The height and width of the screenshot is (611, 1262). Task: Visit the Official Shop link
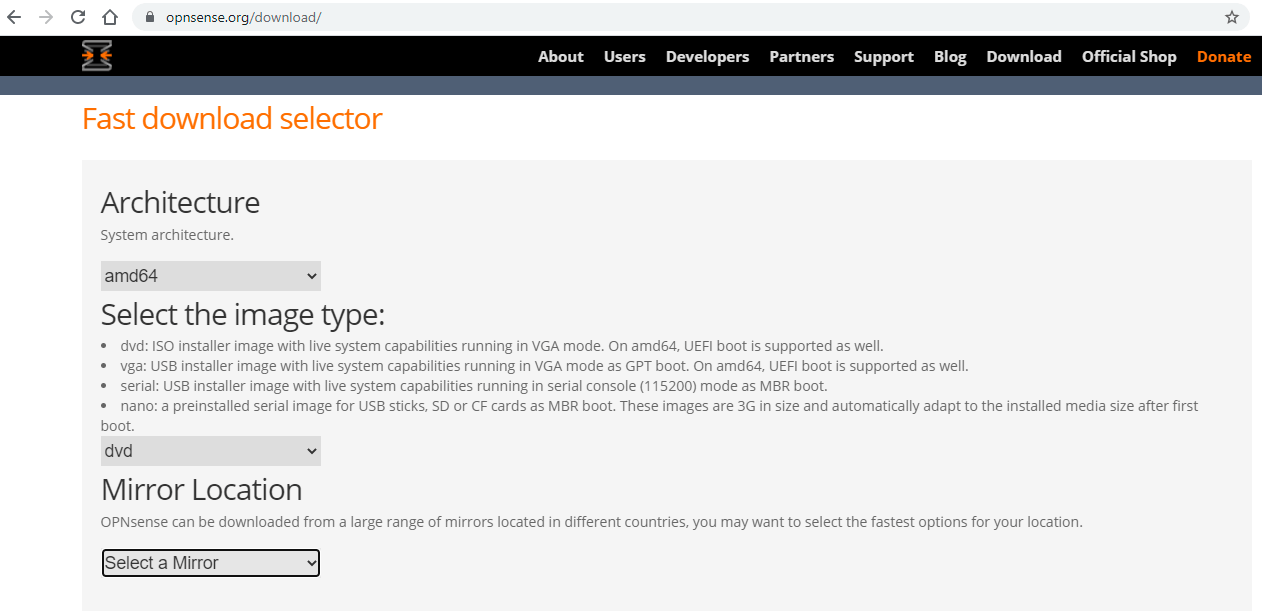pyautogui.click(x=1128, y=57)
